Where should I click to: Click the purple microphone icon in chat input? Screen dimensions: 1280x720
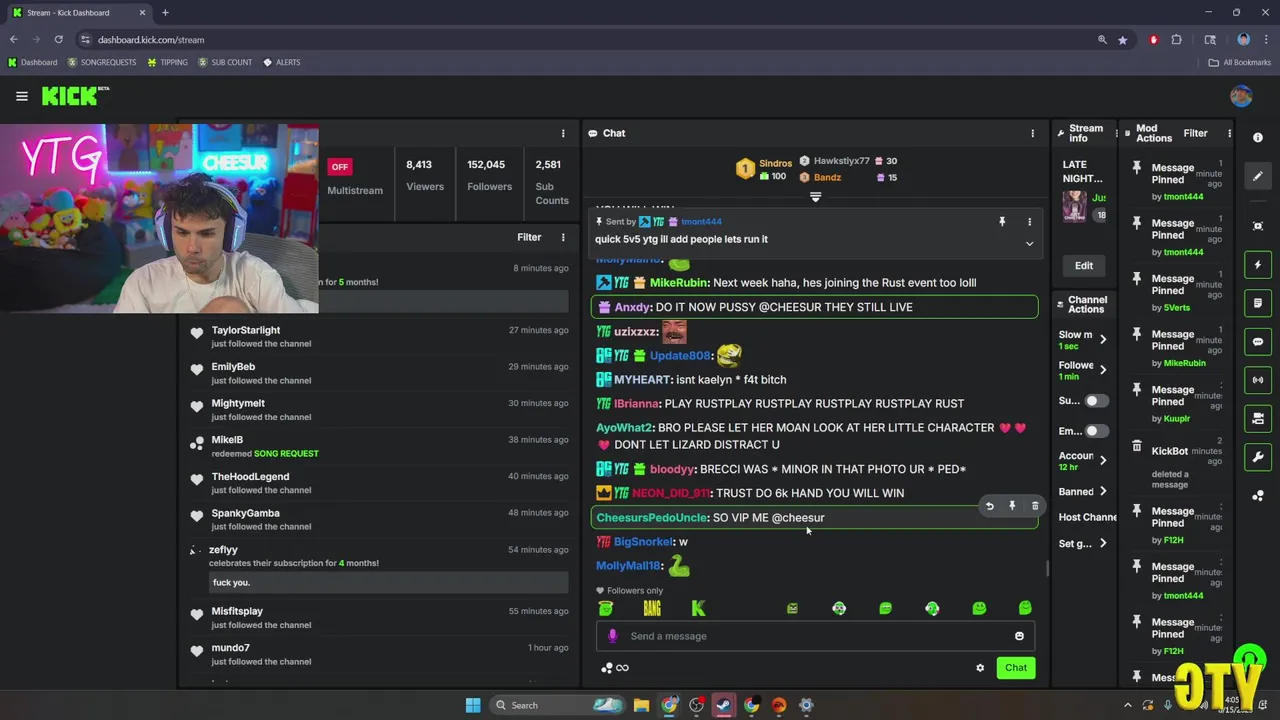click(613, 636)
